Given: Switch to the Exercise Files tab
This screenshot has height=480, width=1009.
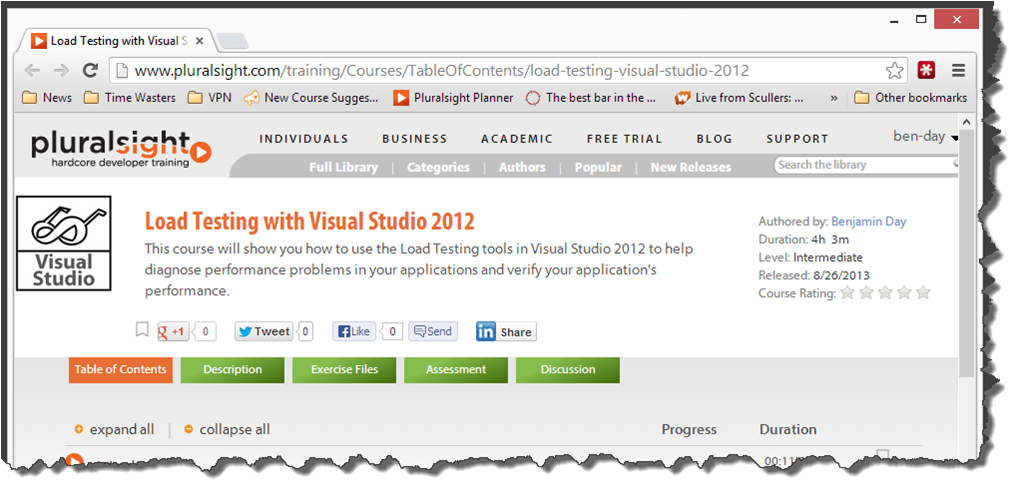Looking at the screenshot, I should (344, 370).
